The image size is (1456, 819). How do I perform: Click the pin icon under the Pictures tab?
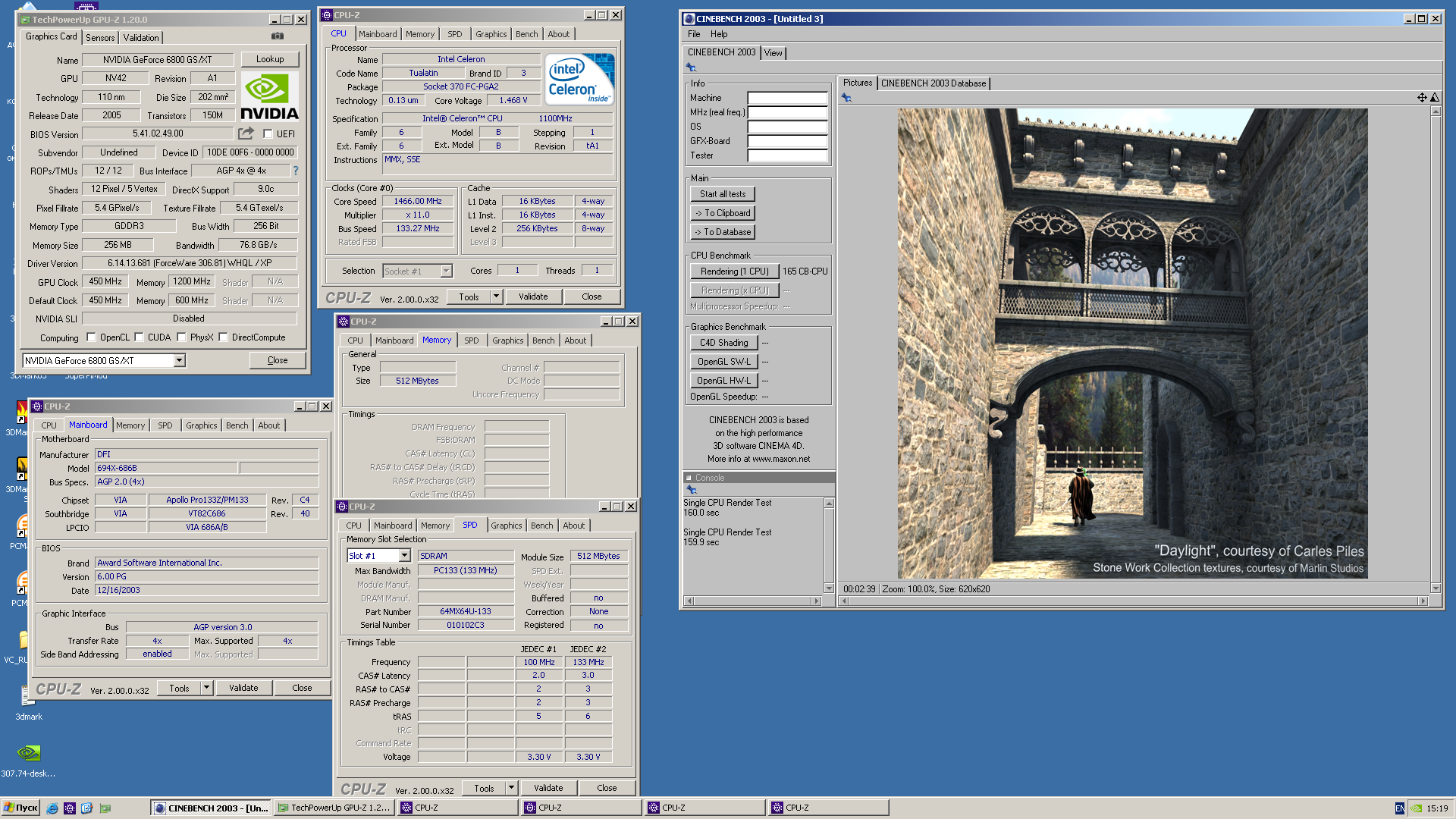(846, 98)
